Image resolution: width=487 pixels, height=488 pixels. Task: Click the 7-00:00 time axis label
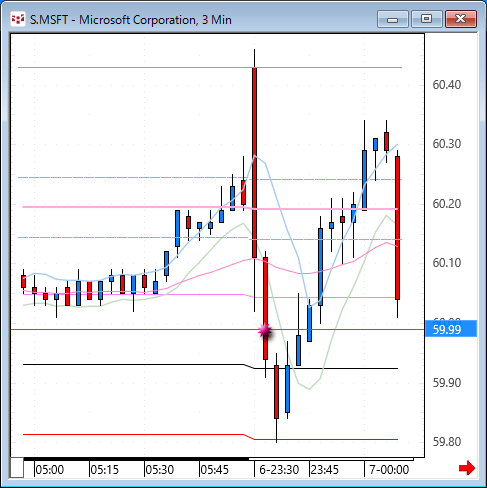(x=389, y=470)
